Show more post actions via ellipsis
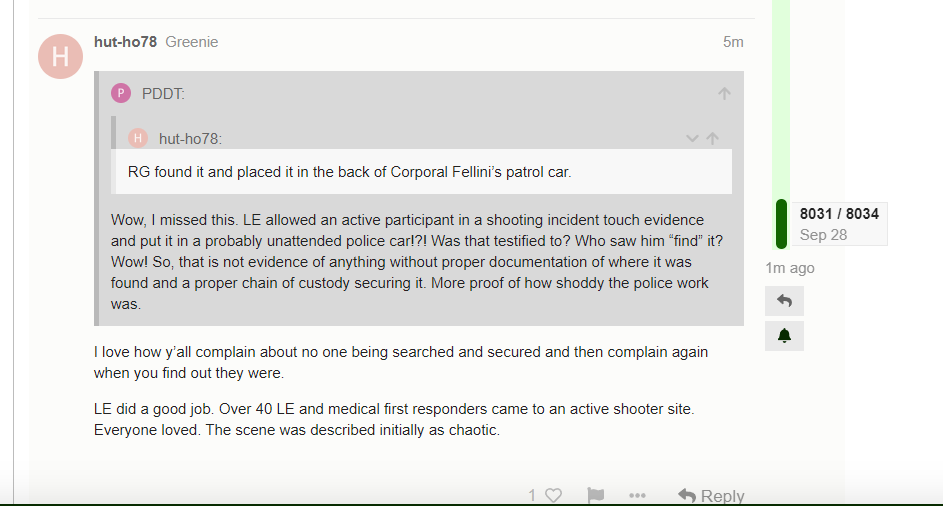The width and height of the screenshot is (943, 506). pos(637,495)
